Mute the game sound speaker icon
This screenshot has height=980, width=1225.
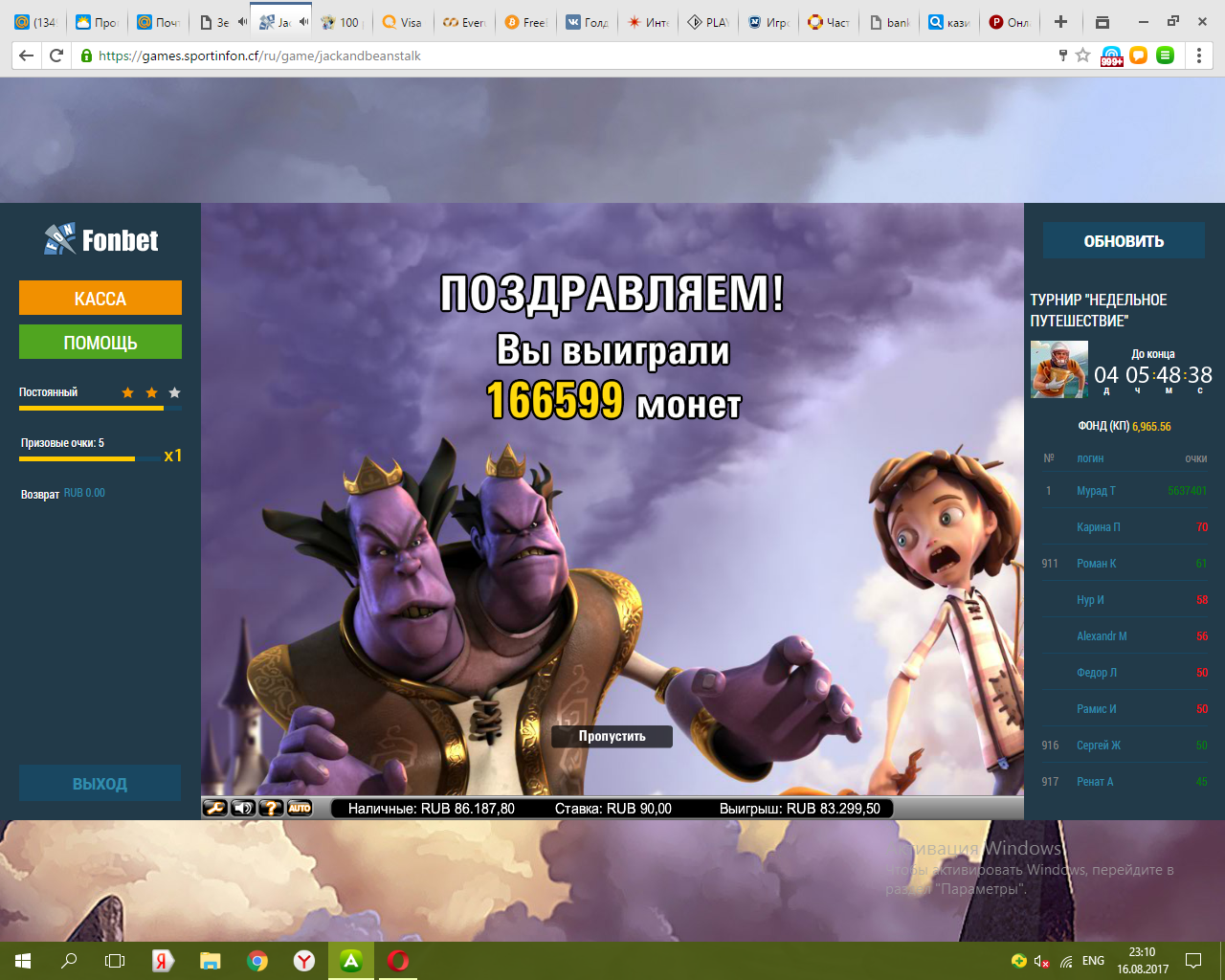(243, 809)
